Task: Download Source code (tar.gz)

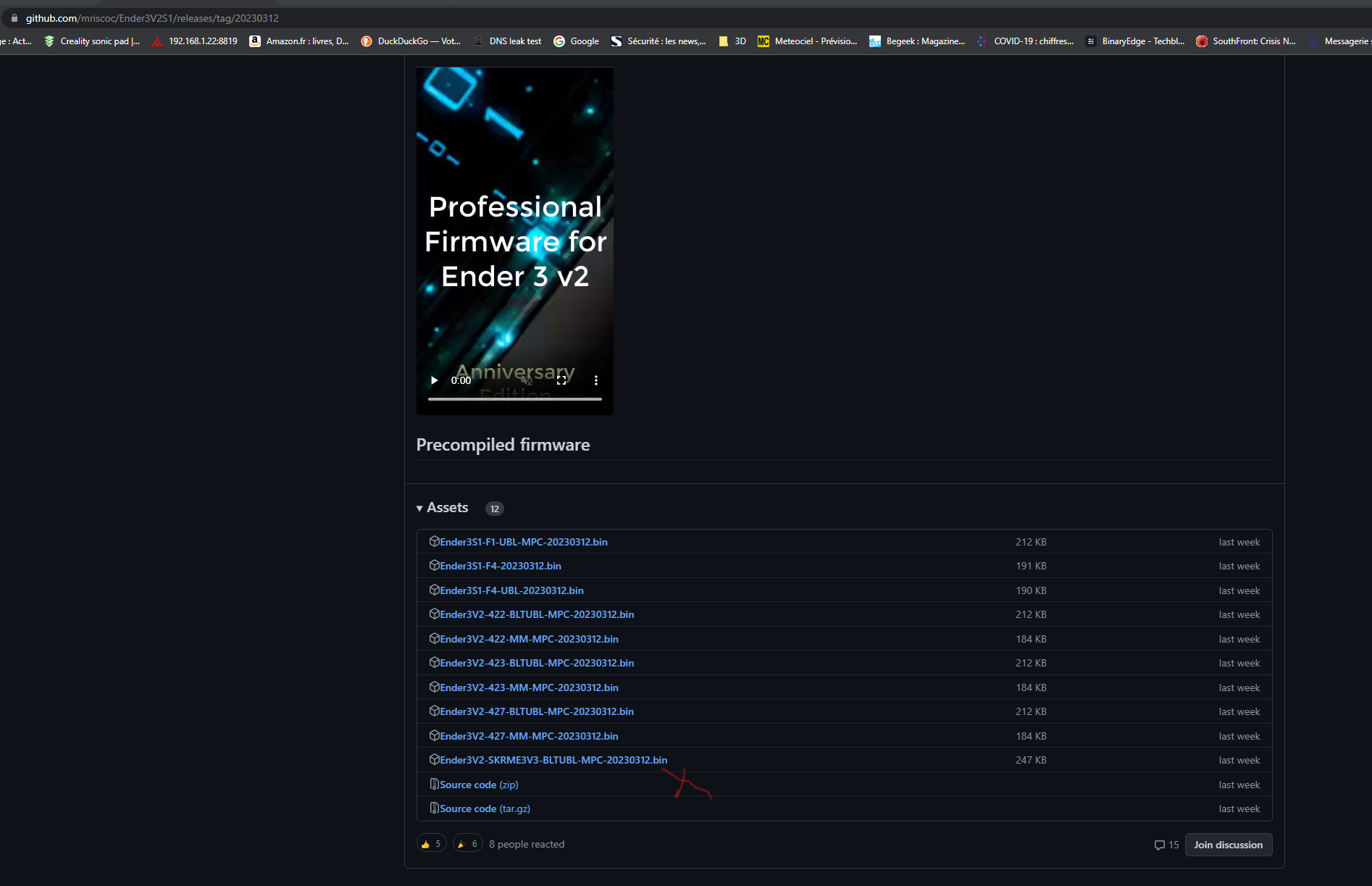Action: [485, 808]
